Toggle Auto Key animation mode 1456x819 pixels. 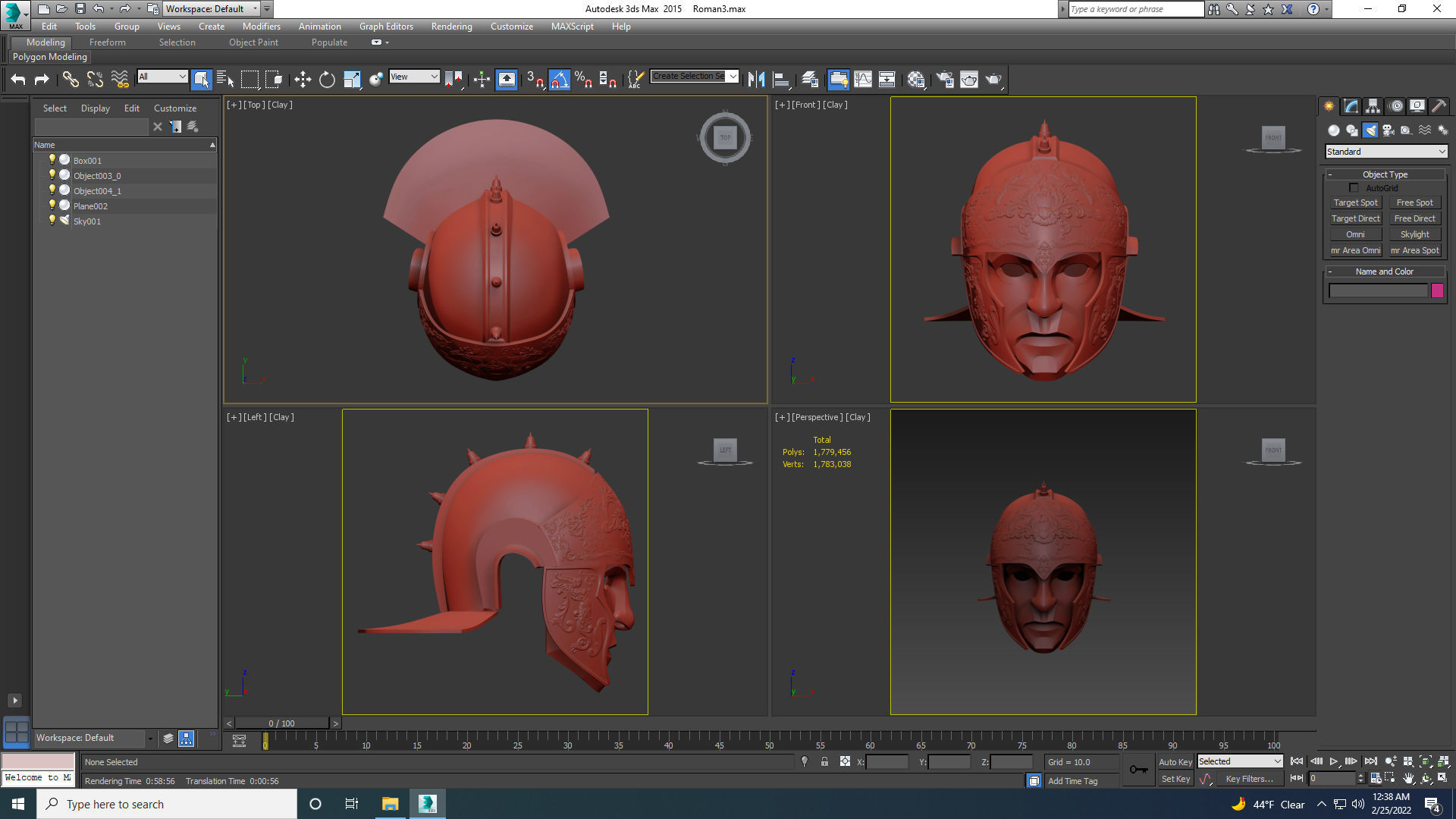pyautogui.click(x=1175, y=762)
